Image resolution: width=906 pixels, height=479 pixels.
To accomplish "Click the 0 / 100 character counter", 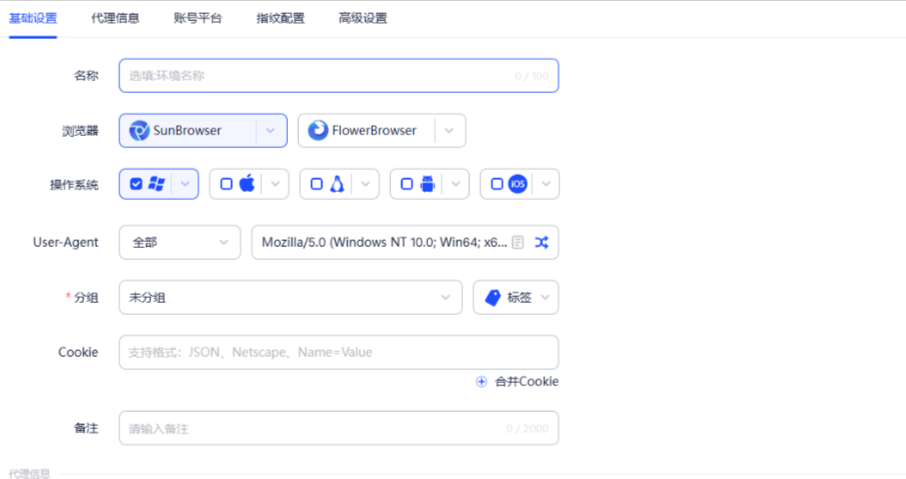I will point(532,76).
